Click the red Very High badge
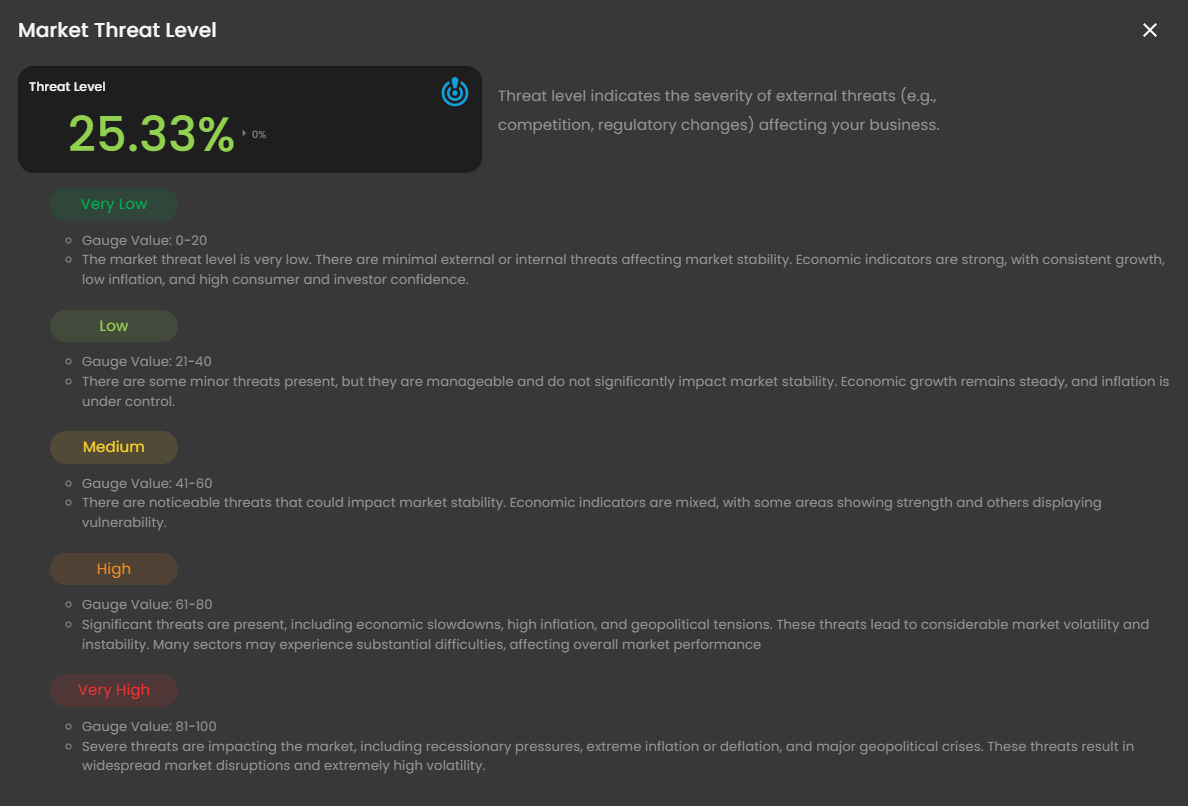The height and width of the screenshot is (806, 1188). (x=114, y=690)
